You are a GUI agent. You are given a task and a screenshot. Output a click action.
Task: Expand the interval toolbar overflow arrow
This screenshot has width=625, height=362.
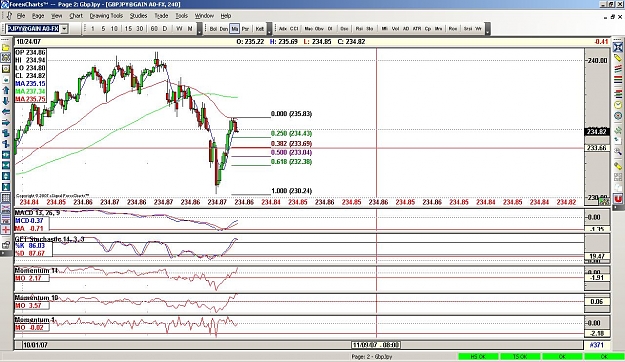coord(200,29)
